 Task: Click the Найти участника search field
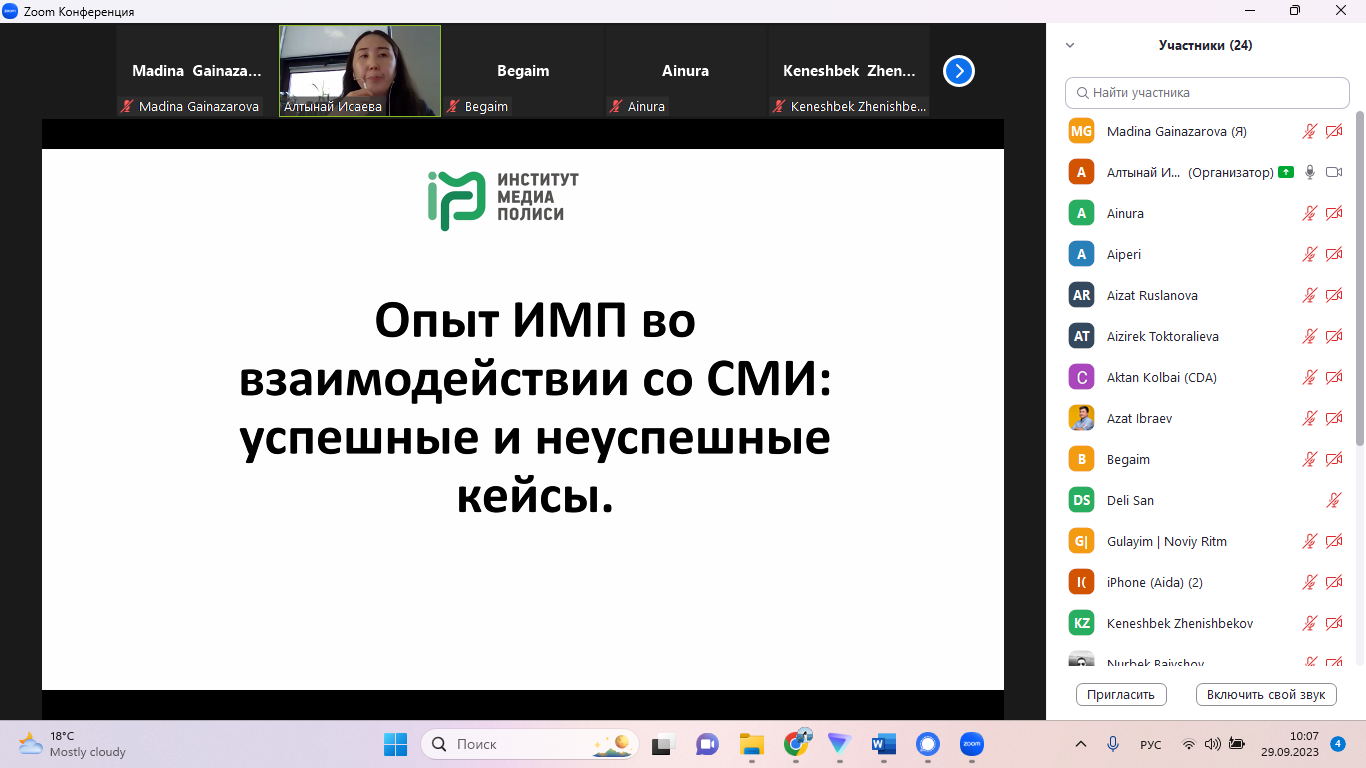[x=1207, y=92]
